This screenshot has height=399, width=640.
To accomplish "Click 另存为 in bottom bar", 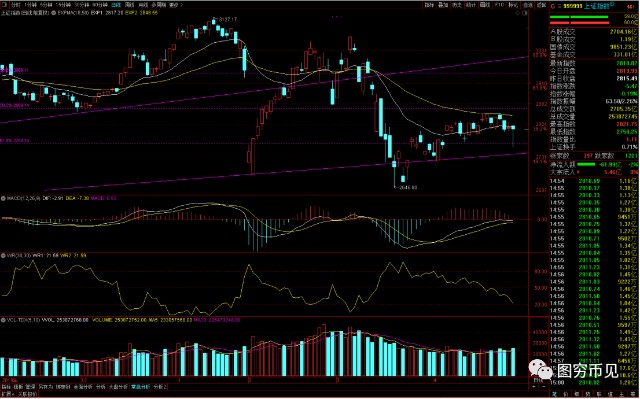I will (x=47, y=386).
